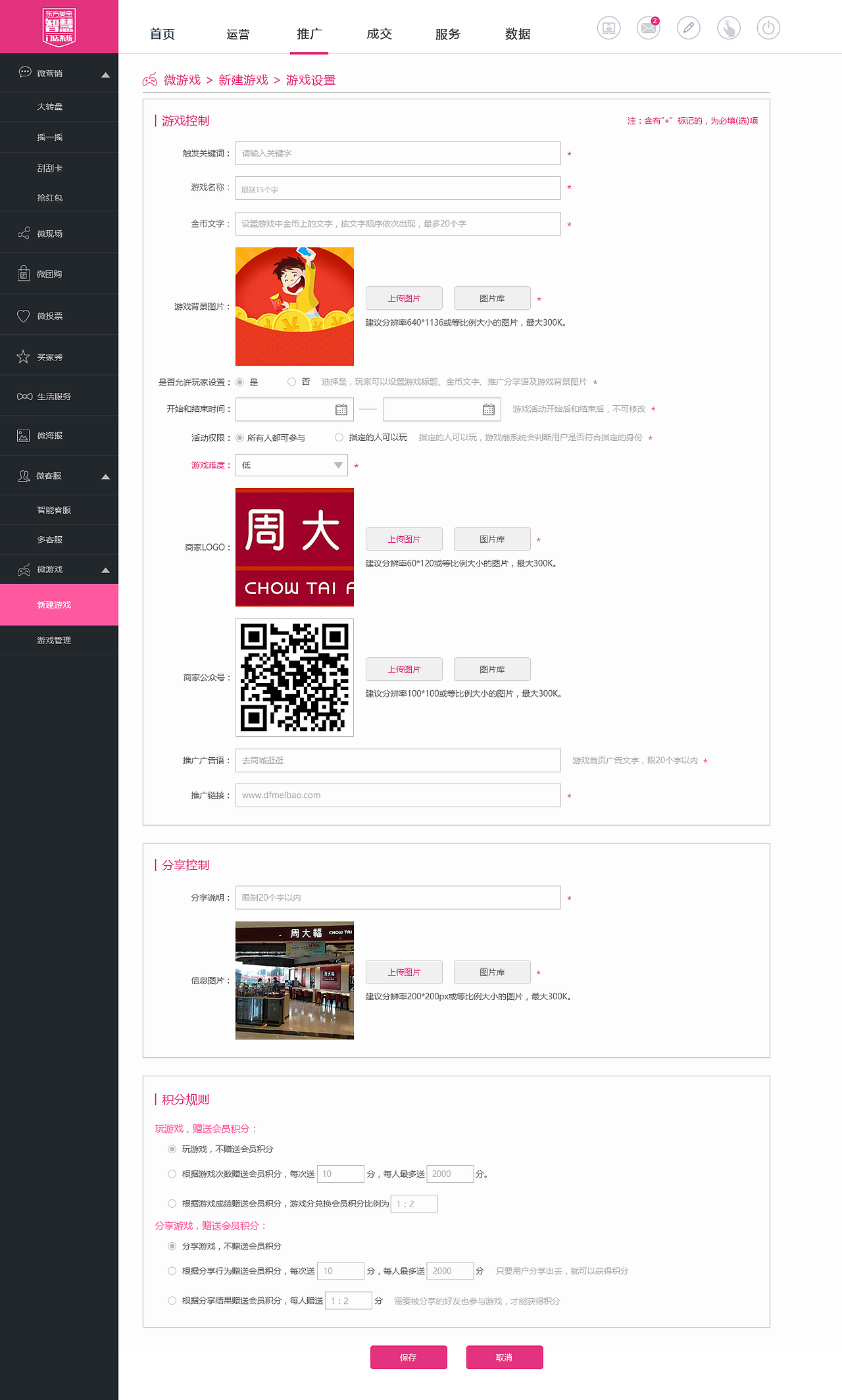Viewport: 842px width, 1400px height.
Task: Focus the 游戏名称 input field
Action: 398,188
